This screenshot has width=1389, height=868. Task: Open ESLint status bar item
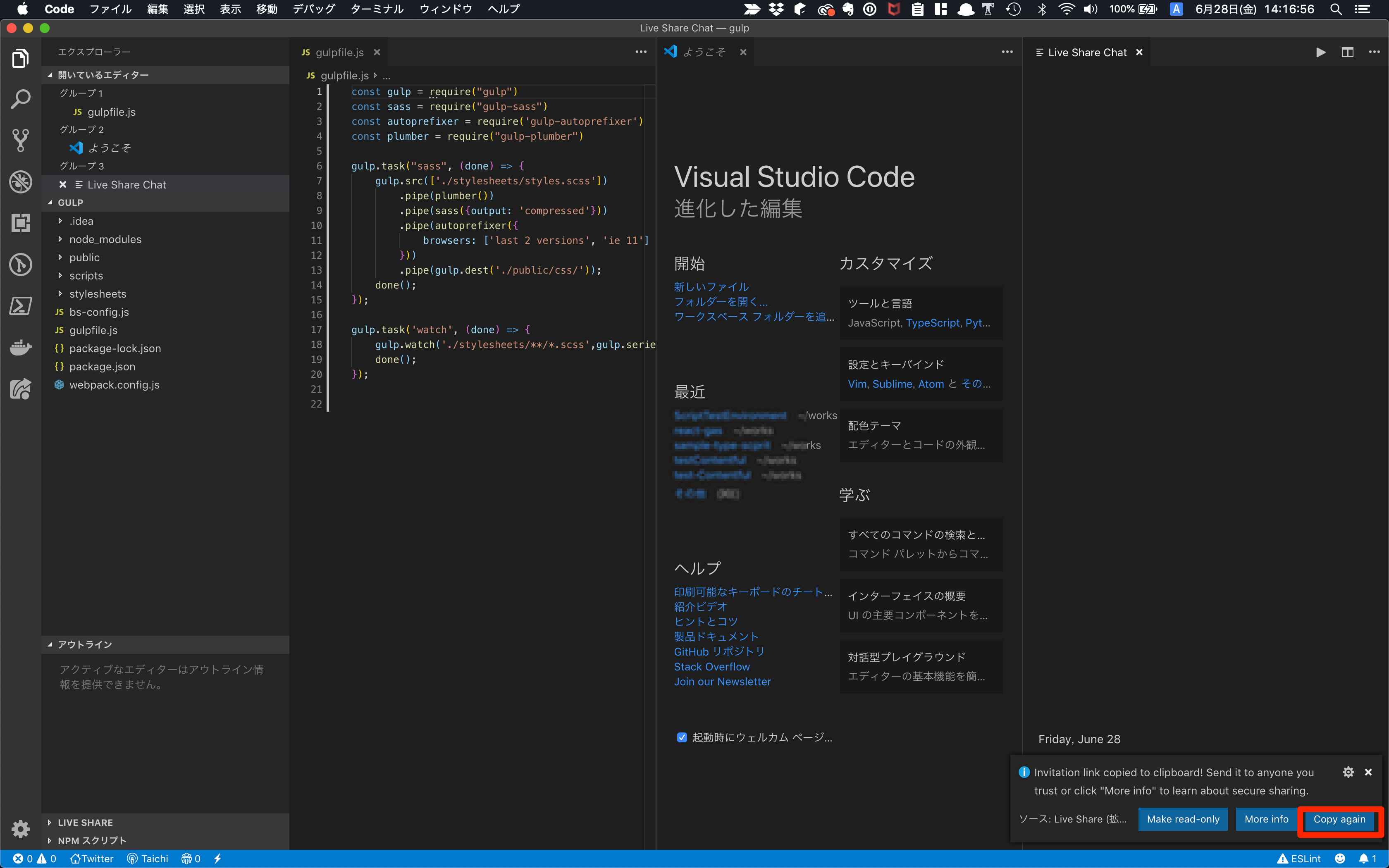point(1298,859)
